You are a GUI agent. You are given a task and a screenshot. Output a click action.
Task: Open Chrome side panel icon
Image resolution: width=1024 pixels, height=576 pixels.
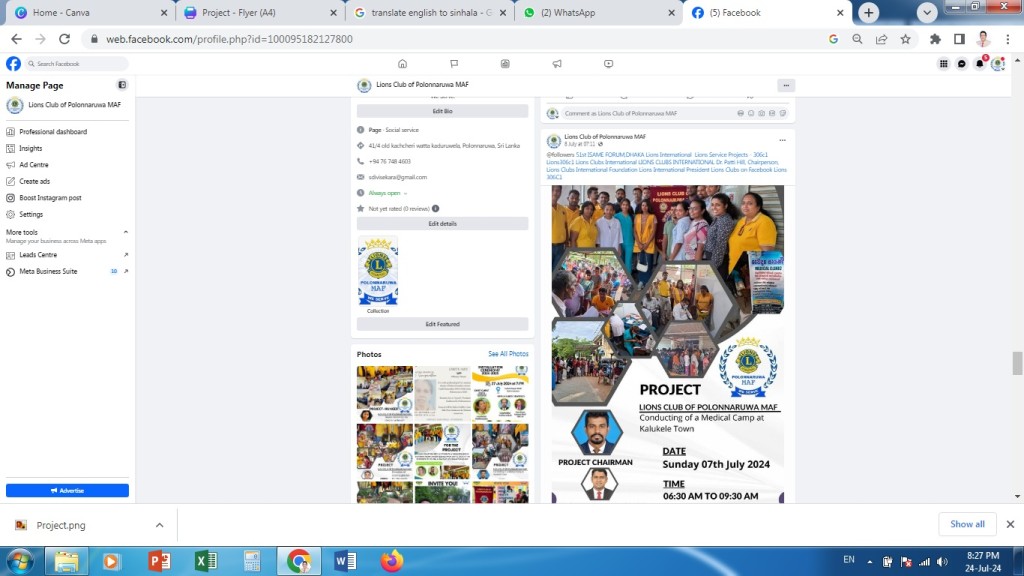(x=959, y=39)
